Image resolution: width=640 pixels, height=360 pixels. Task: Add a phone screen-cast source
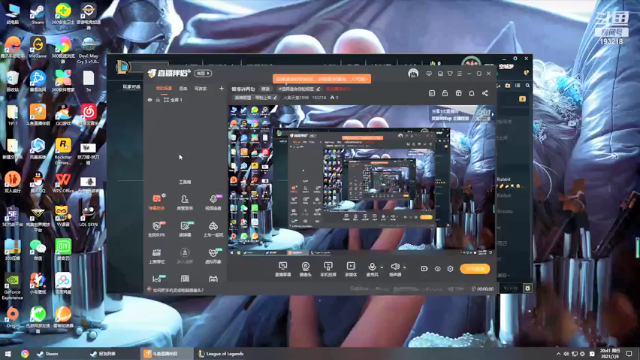tap(328, 269)
